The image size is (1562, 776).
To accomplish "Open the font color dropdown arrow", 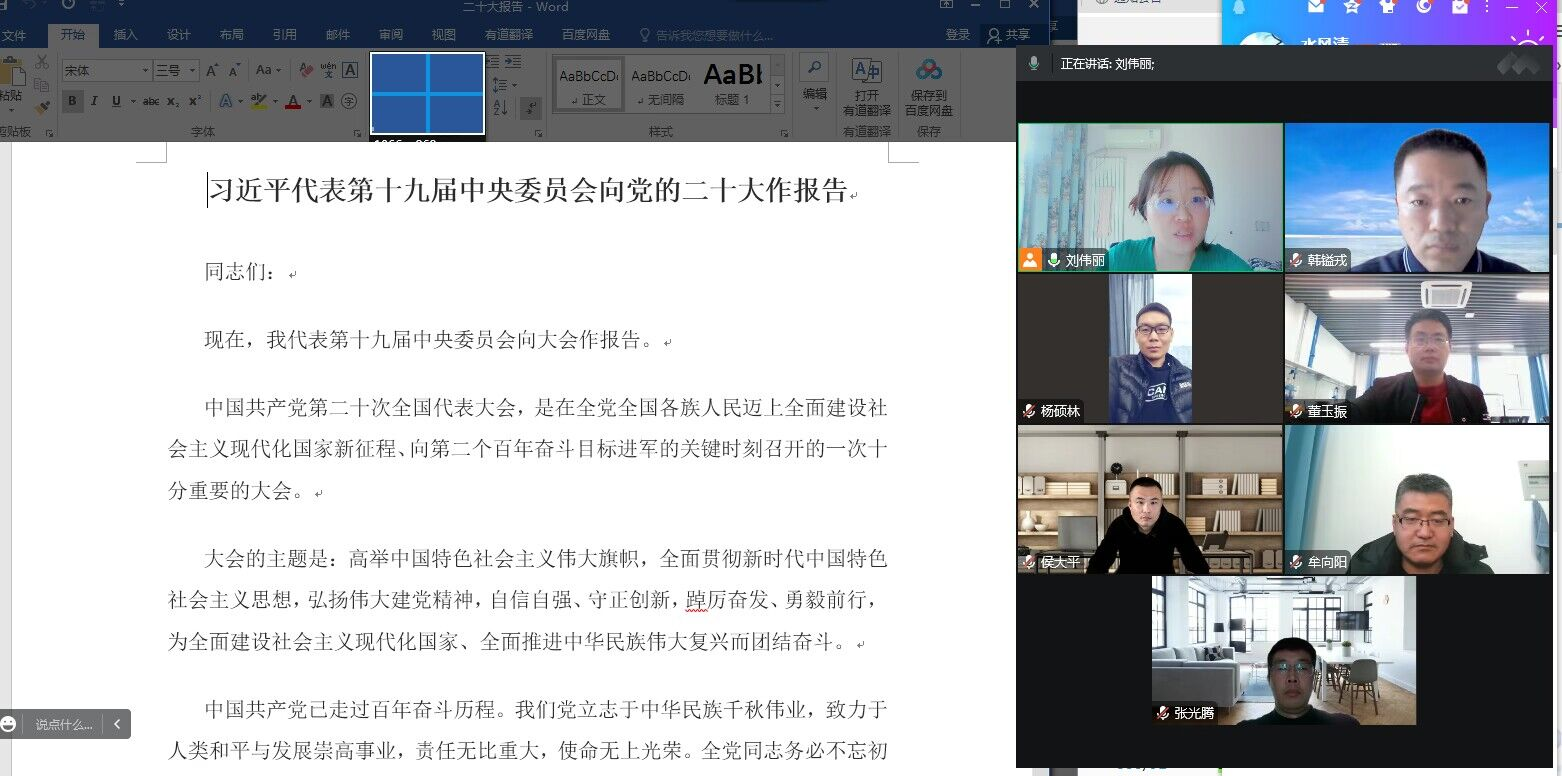I will tap(308, 101).
